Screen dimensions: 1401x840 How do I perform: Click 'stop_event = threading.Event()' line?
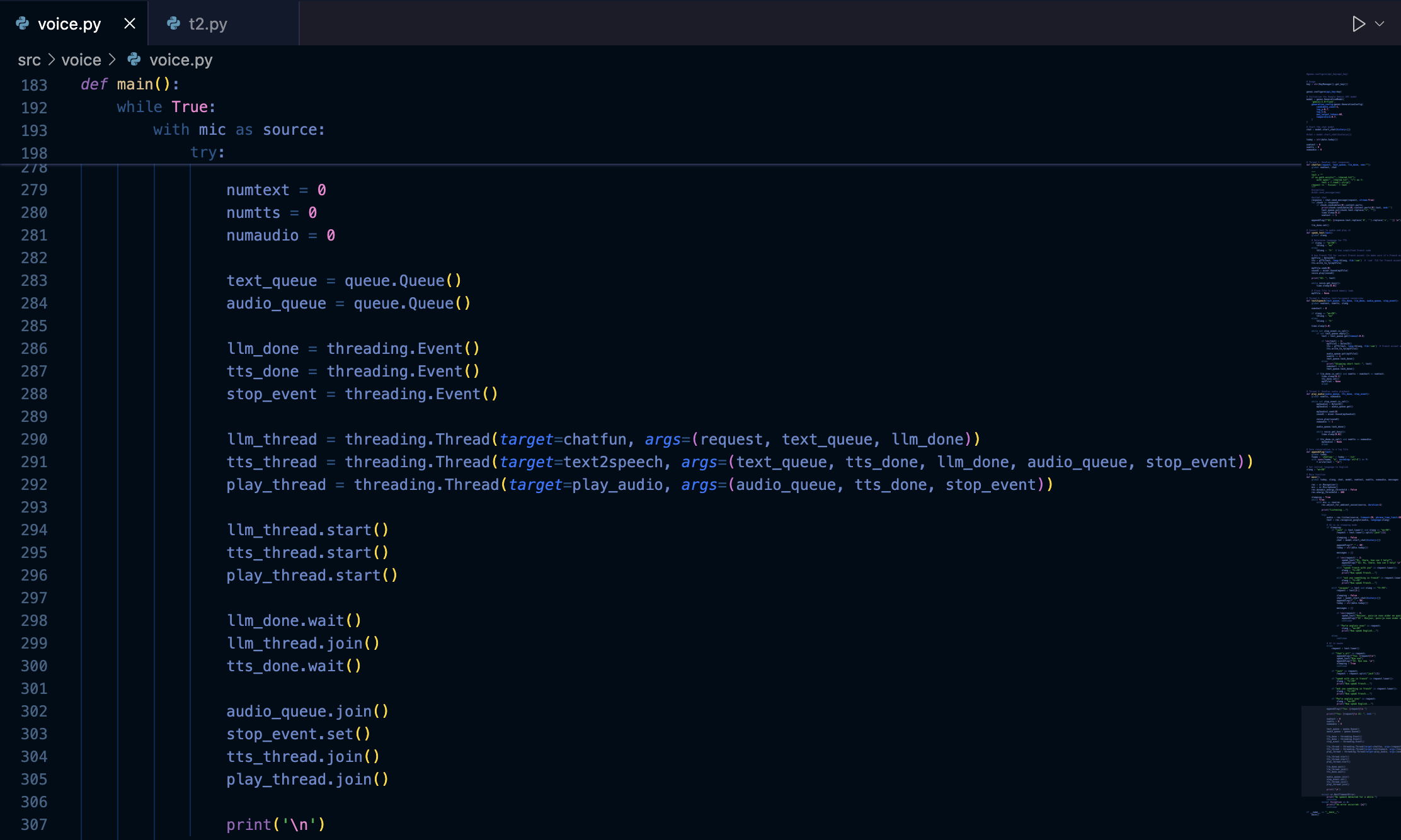point(362,394)
